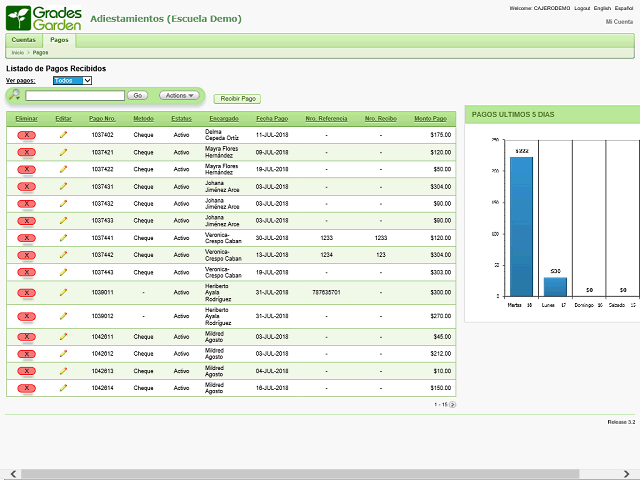Focus the payments search text field
The width and height of the screenshot is (640, 480).
coord(75,96)
